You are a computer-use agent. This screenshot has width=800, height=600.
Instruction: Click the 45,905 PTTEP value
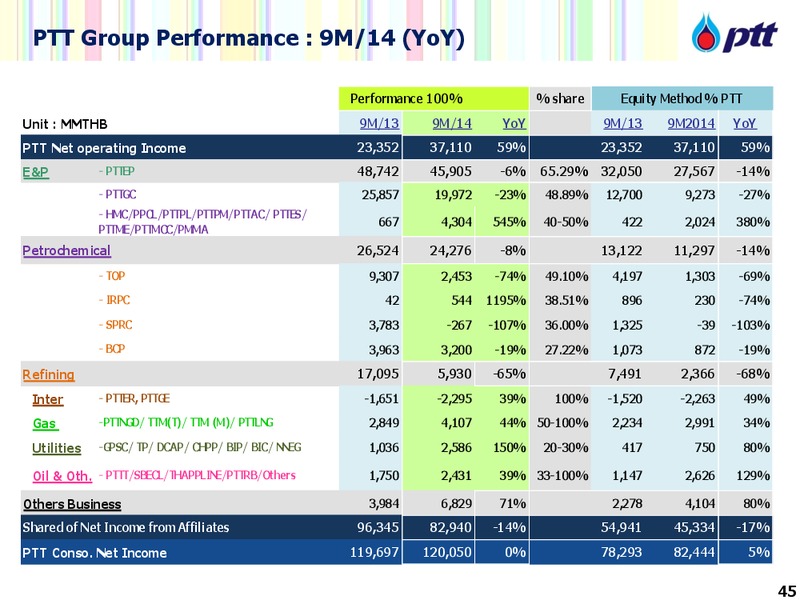[x=451, y=171]
